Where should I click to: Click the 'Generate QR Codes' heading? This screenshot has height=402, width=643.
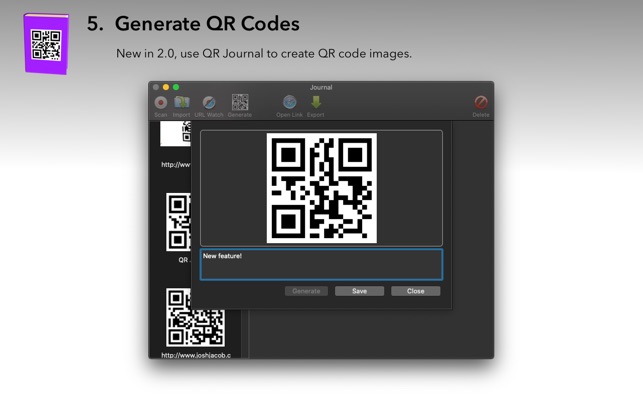pyautogui.click(x=207, y=24)
